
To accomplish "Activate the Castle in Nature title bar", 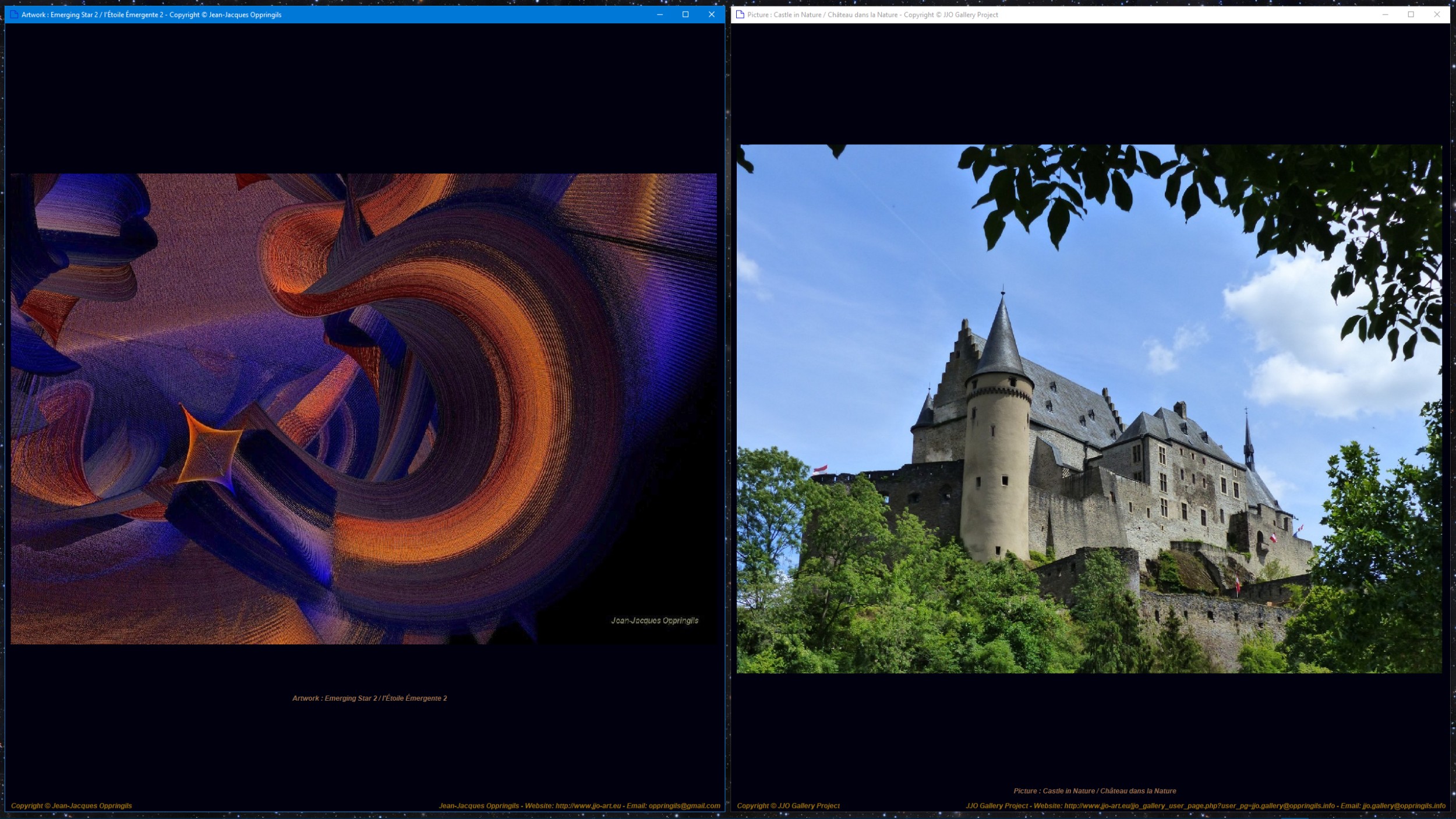I will (1165, 15).
